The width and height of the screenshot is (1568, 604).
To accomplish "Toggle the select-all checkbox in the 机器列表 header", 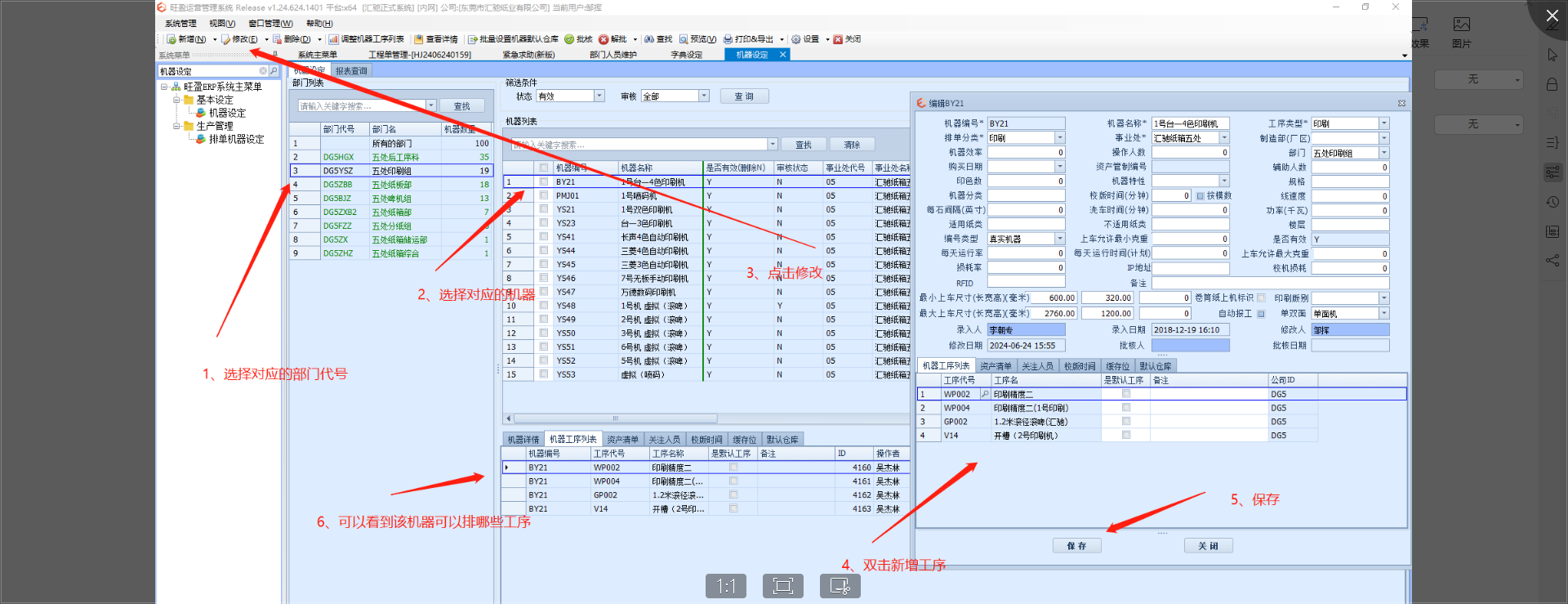I will click(x=544, y=168).
